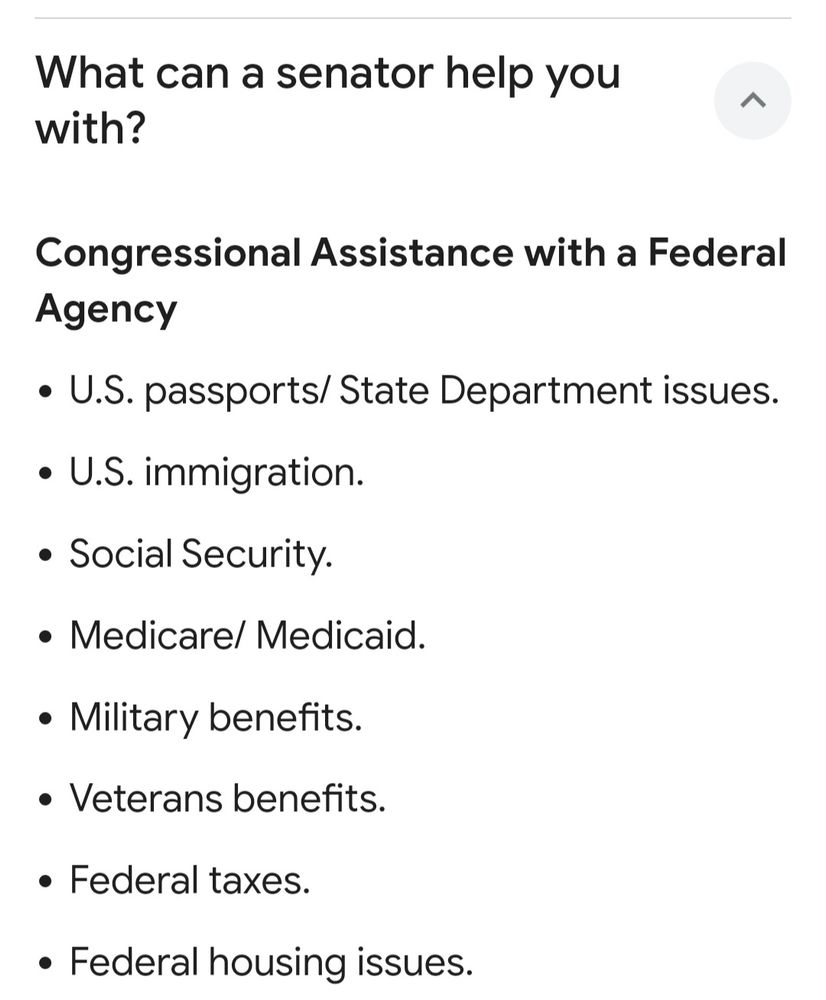This screenshot has height=1000, width=826.
Task: Select the "Veterans benefits." list item
Action: pos(228,798)
